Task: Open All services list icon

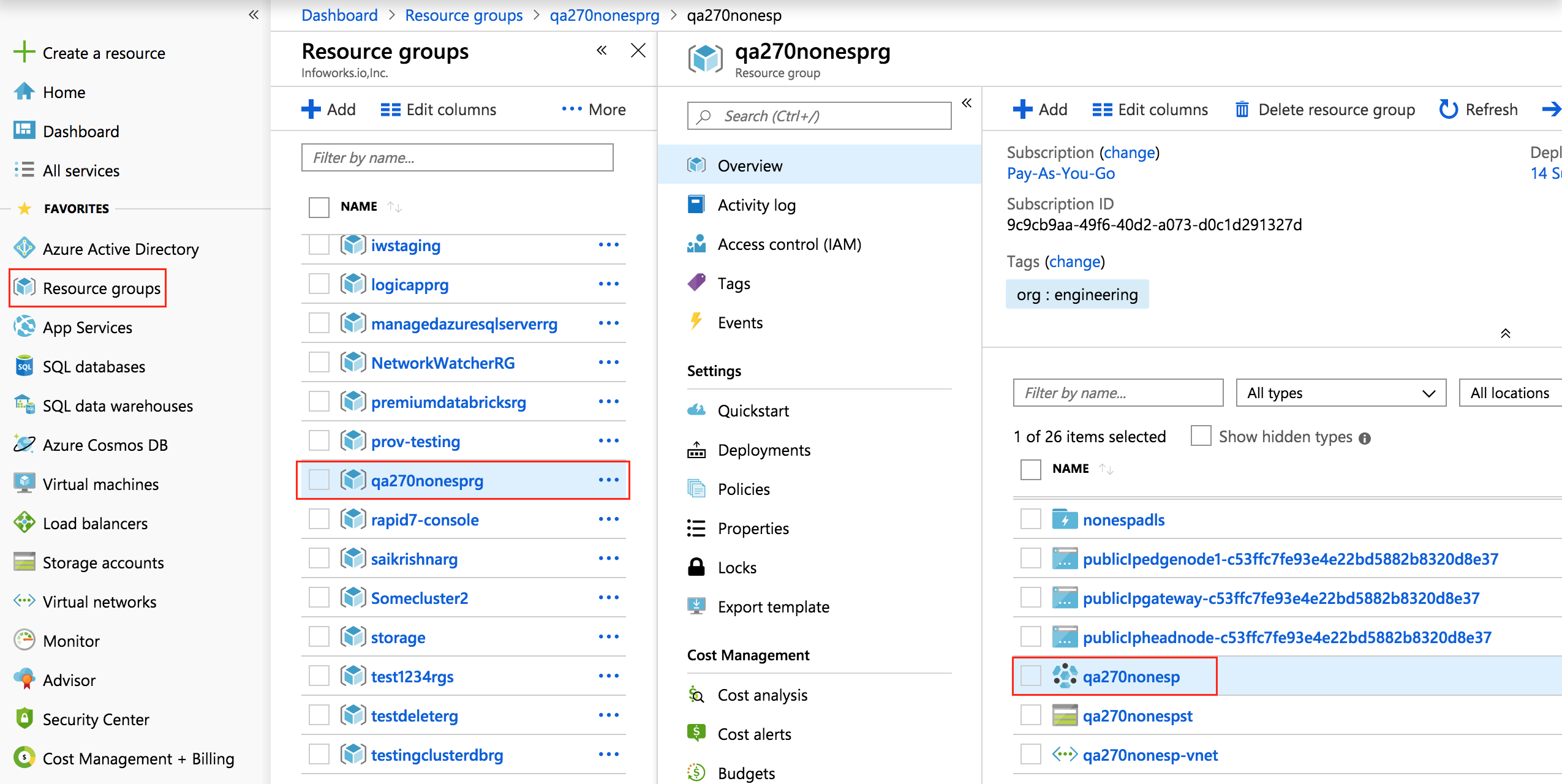Action: tap(24, 170)
